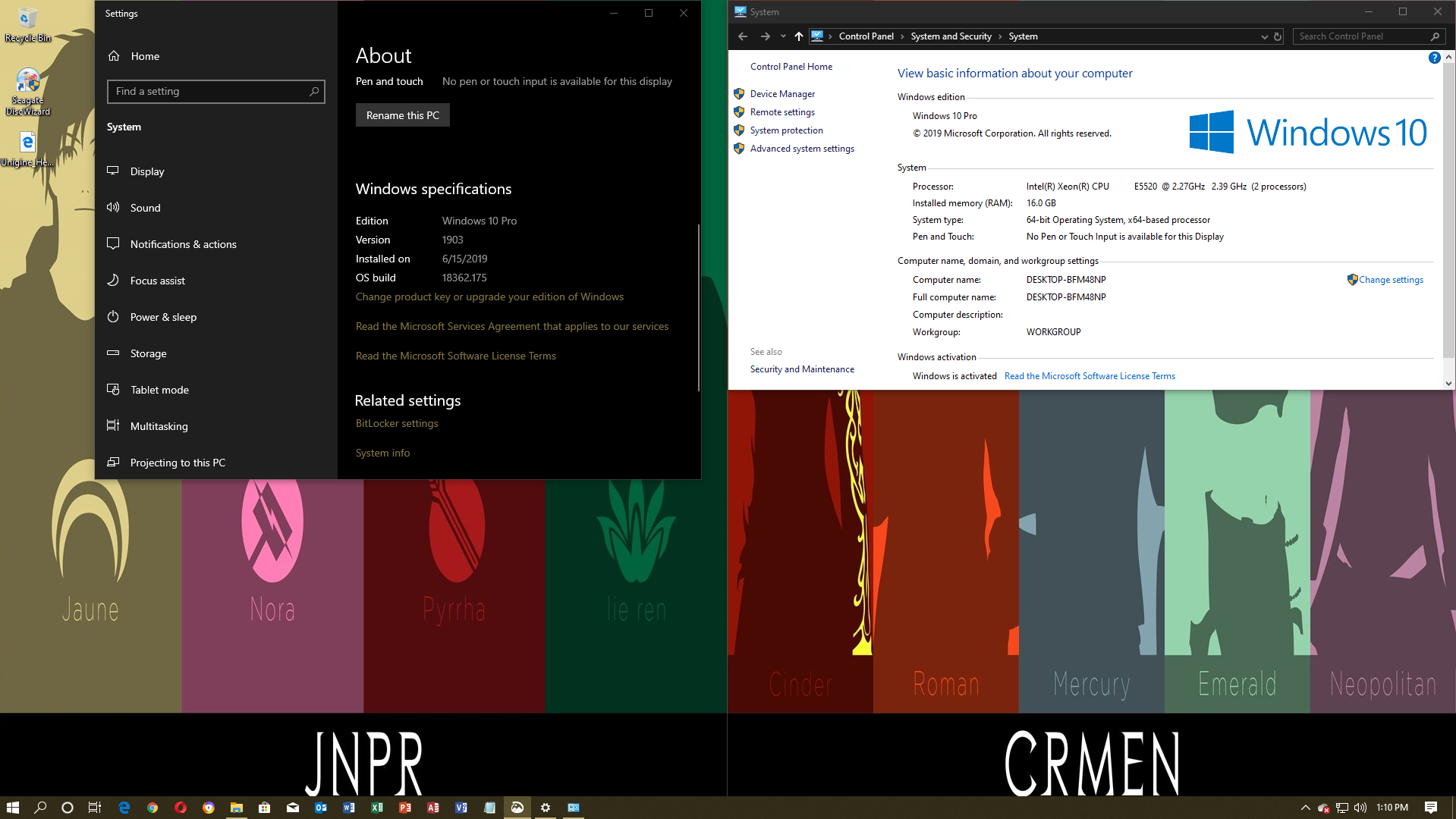Launch Opera browser from taskbar

181,808
